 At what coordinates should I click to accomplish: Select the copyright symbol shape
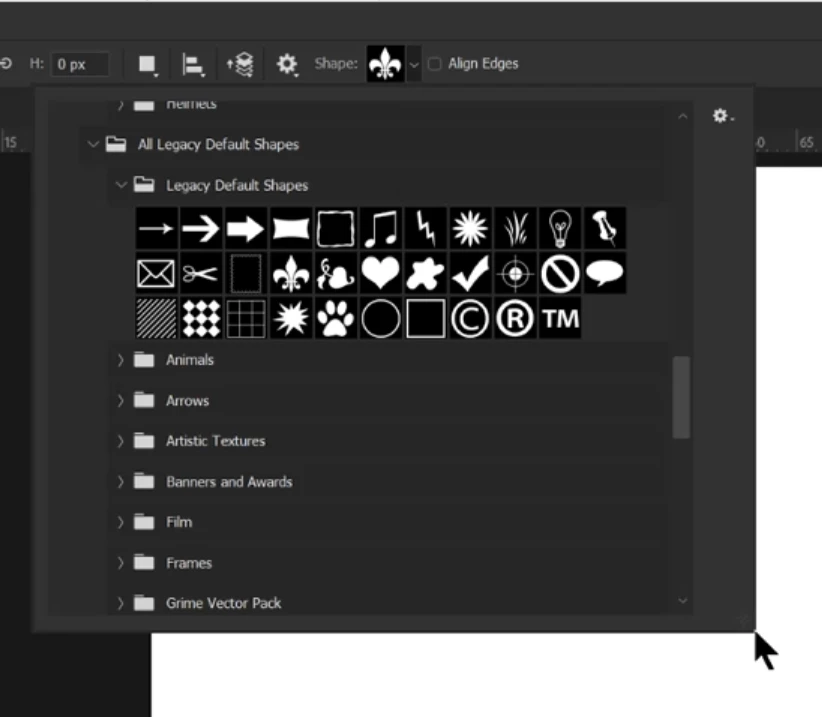coord(470,318)
